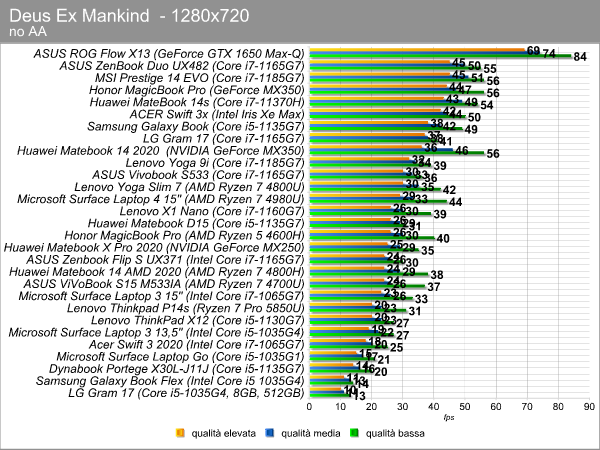Click the value 84 on ASUS ROG Flow bar
Image resolution: width=600 pixels, height=450 pixels.
click(x=580, y=57)
